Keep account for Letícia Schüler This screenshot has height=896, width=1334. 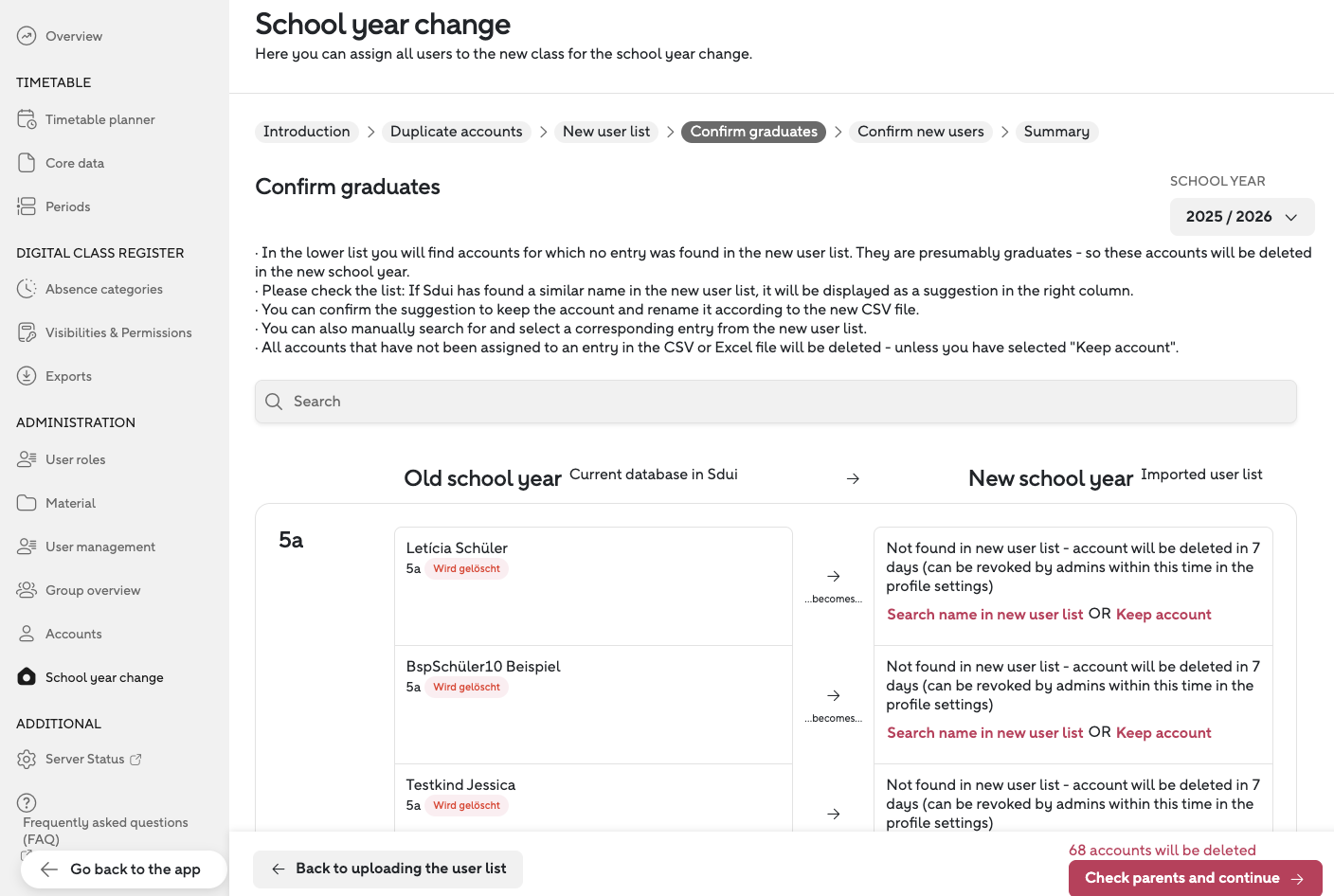tap(1163, 615)
